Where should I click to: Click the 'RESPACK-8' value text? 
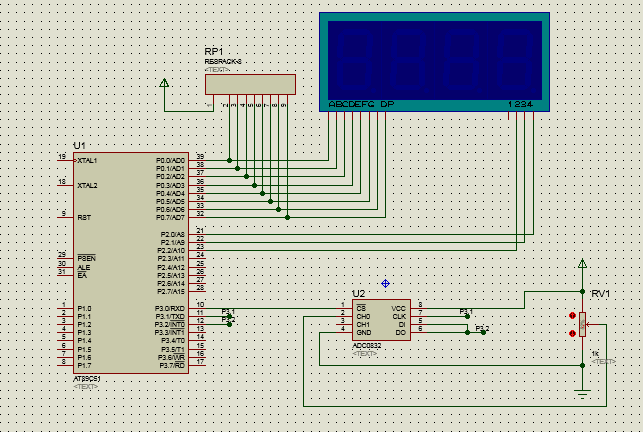click(x=223, y=62)
